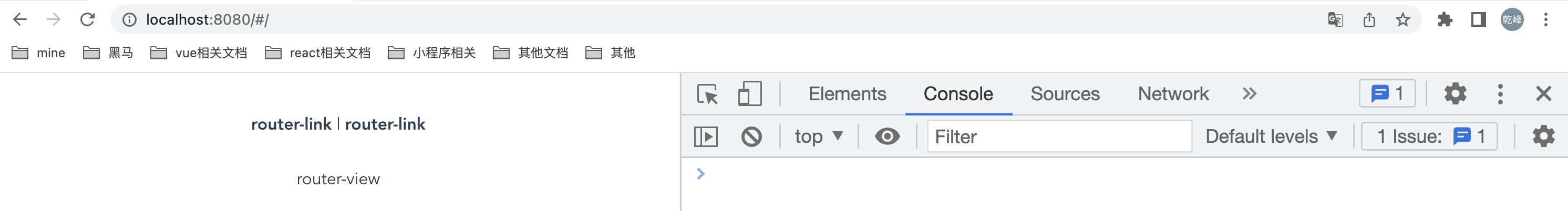Click the Google Translate icon
The width and height of the screenshot is (1568, 211).
coord(1335,20)
